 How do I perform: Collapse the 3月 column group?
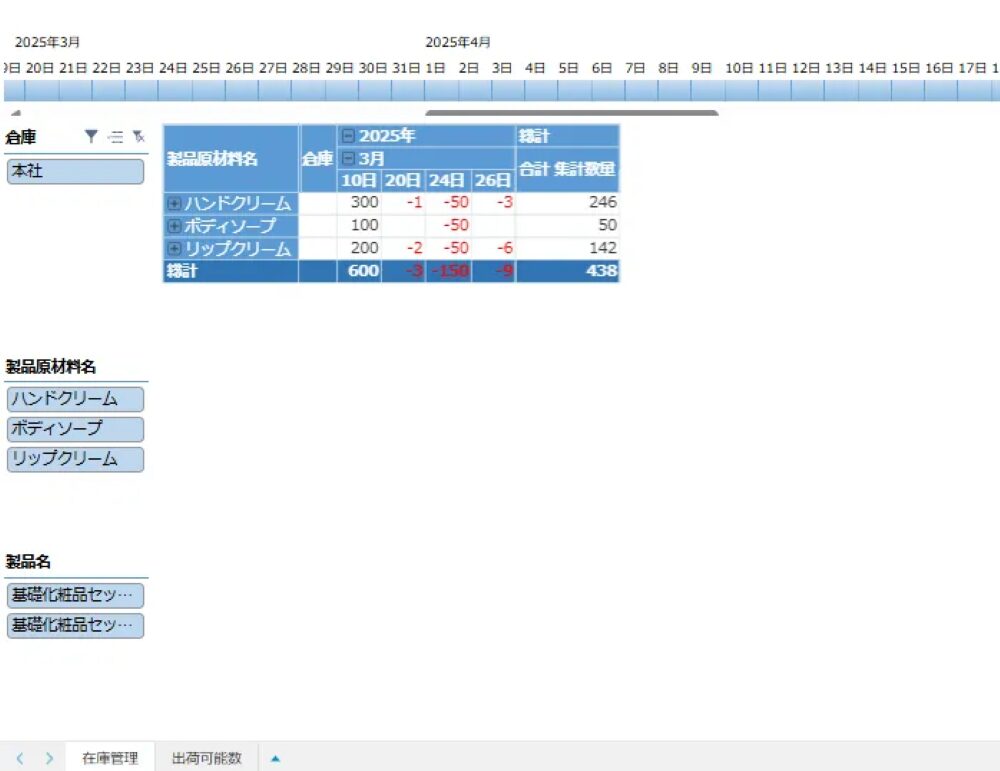click(x=347, y=159)
